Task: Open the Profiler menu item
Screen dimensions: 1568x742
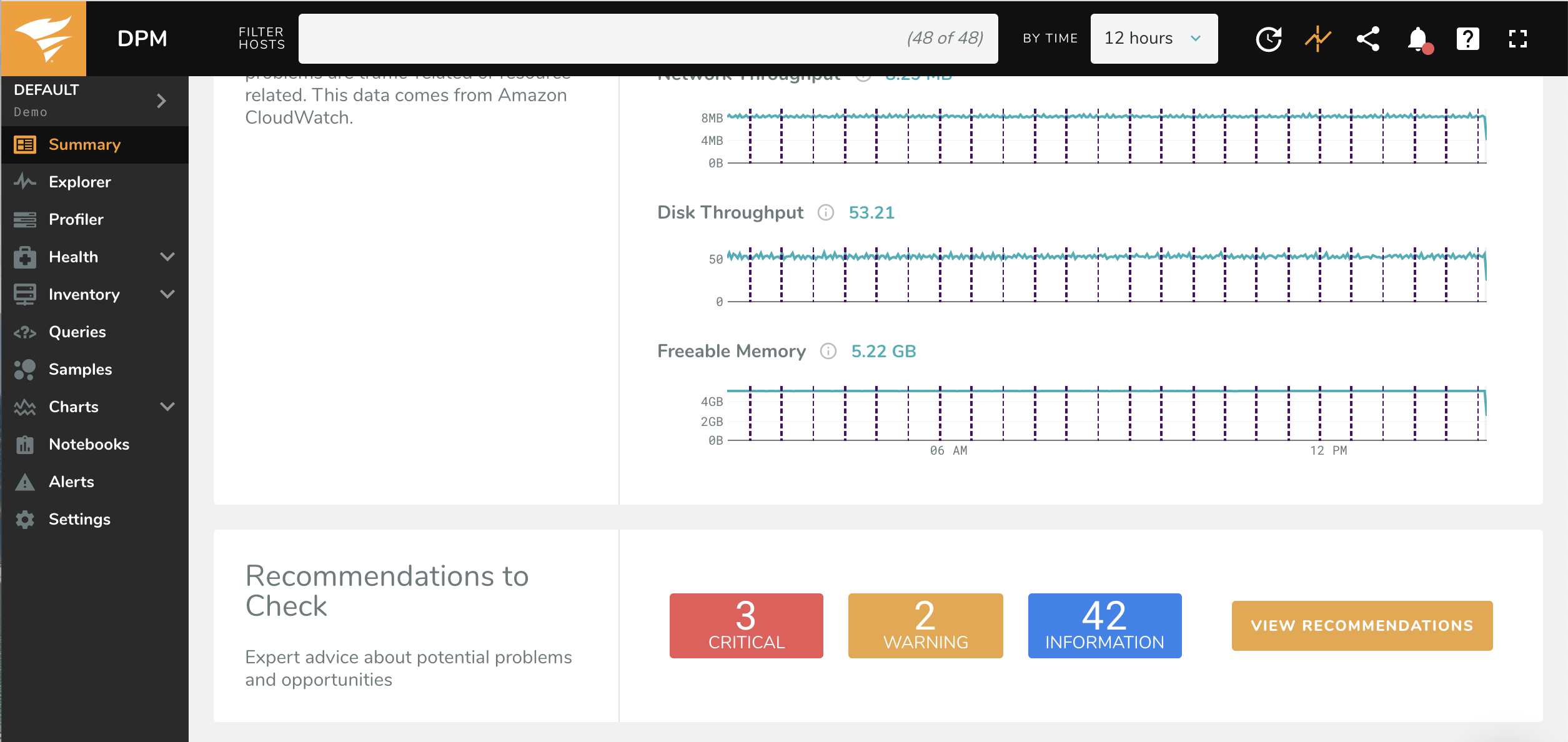Action: 76,219
